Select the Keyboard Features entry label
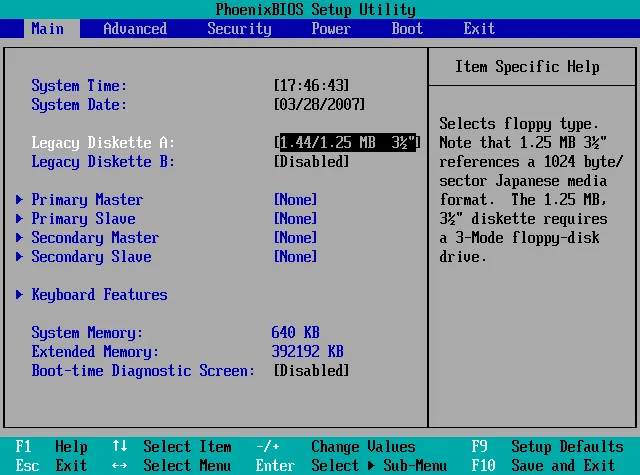The image size is (640, 475). (99, 295)
